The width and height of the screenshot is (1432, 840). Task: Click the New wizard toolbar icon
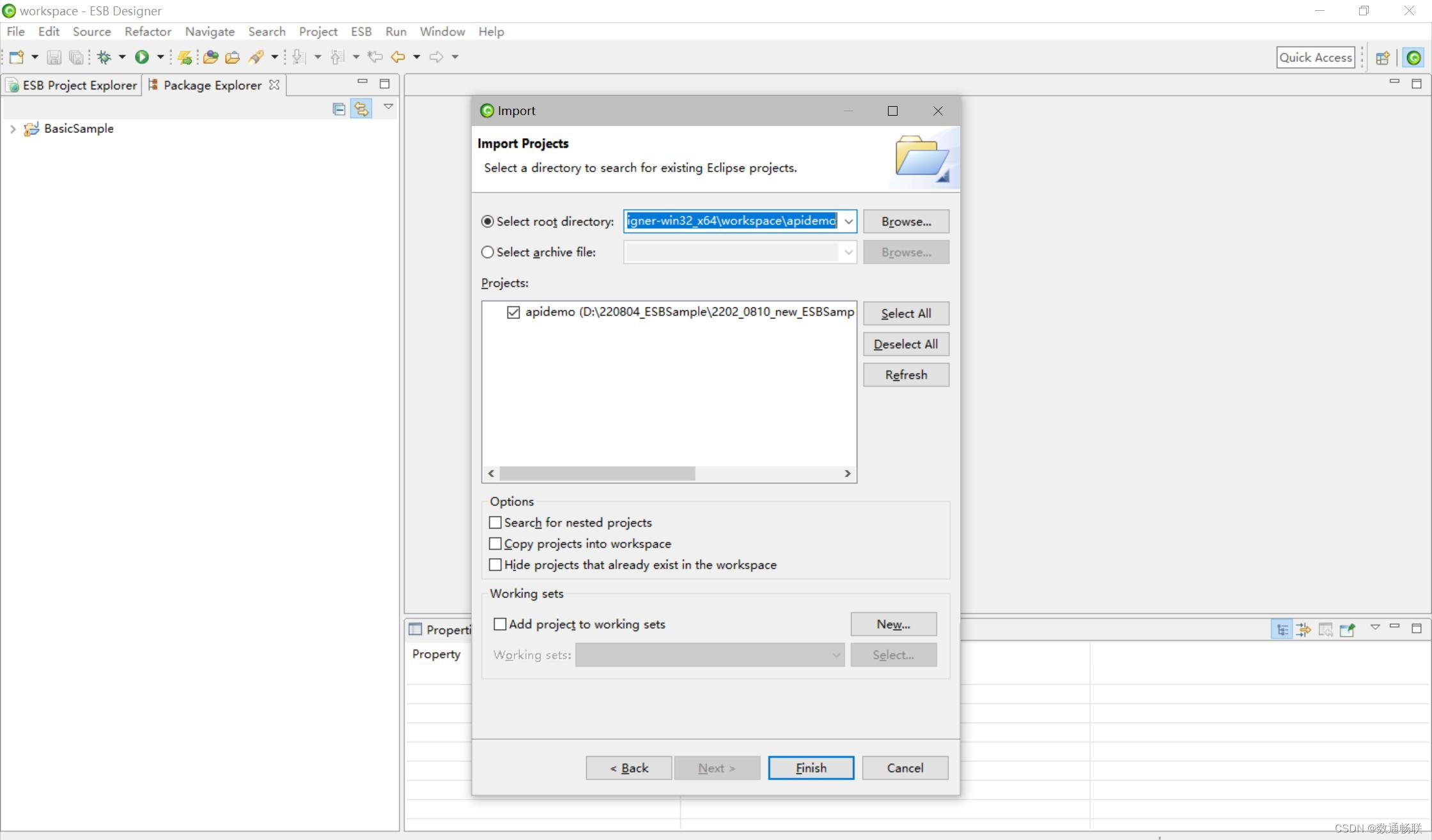click(17, 57)
